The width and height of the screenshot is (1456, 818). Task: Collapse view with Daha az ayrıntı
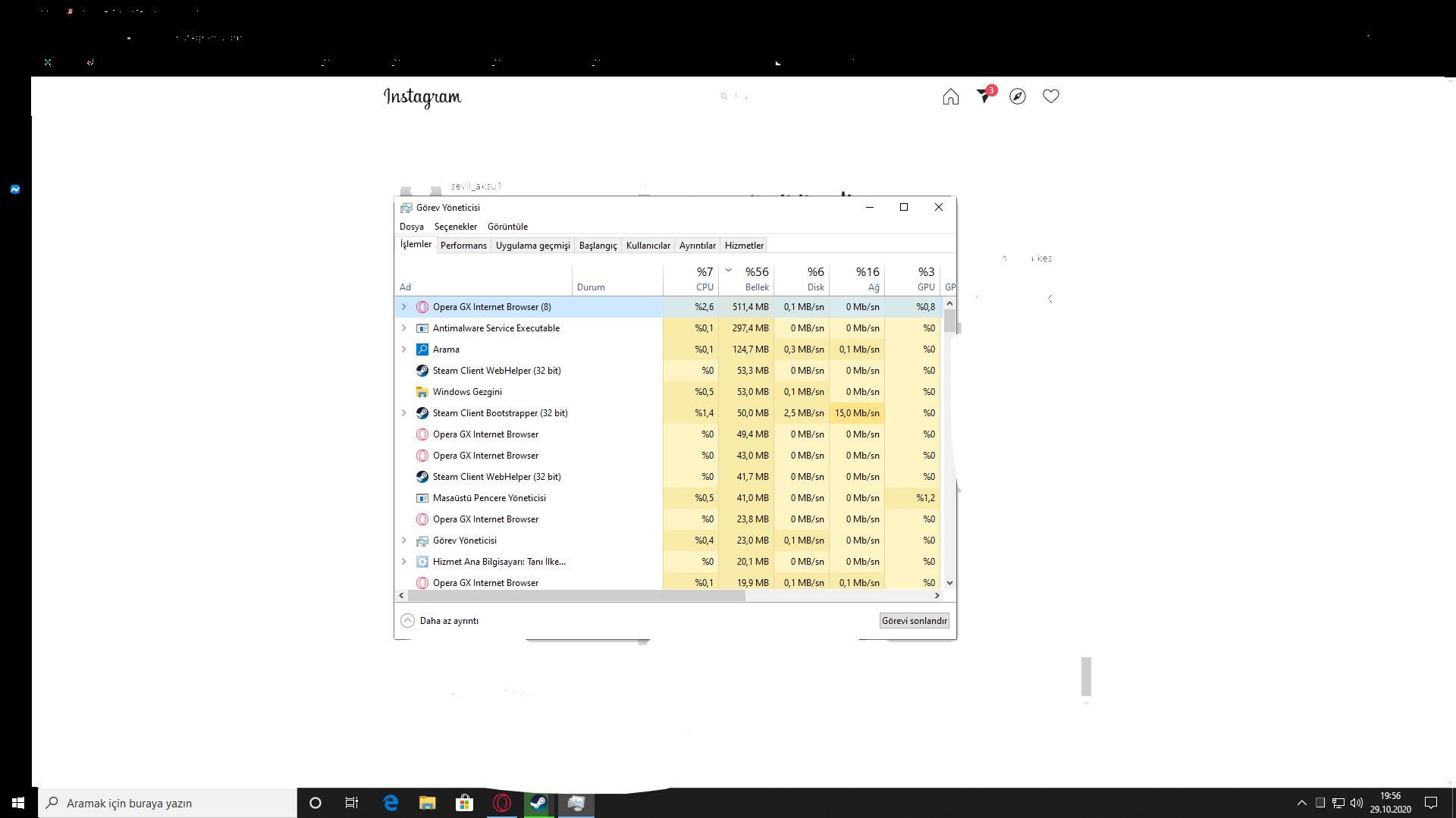[440, 621]
